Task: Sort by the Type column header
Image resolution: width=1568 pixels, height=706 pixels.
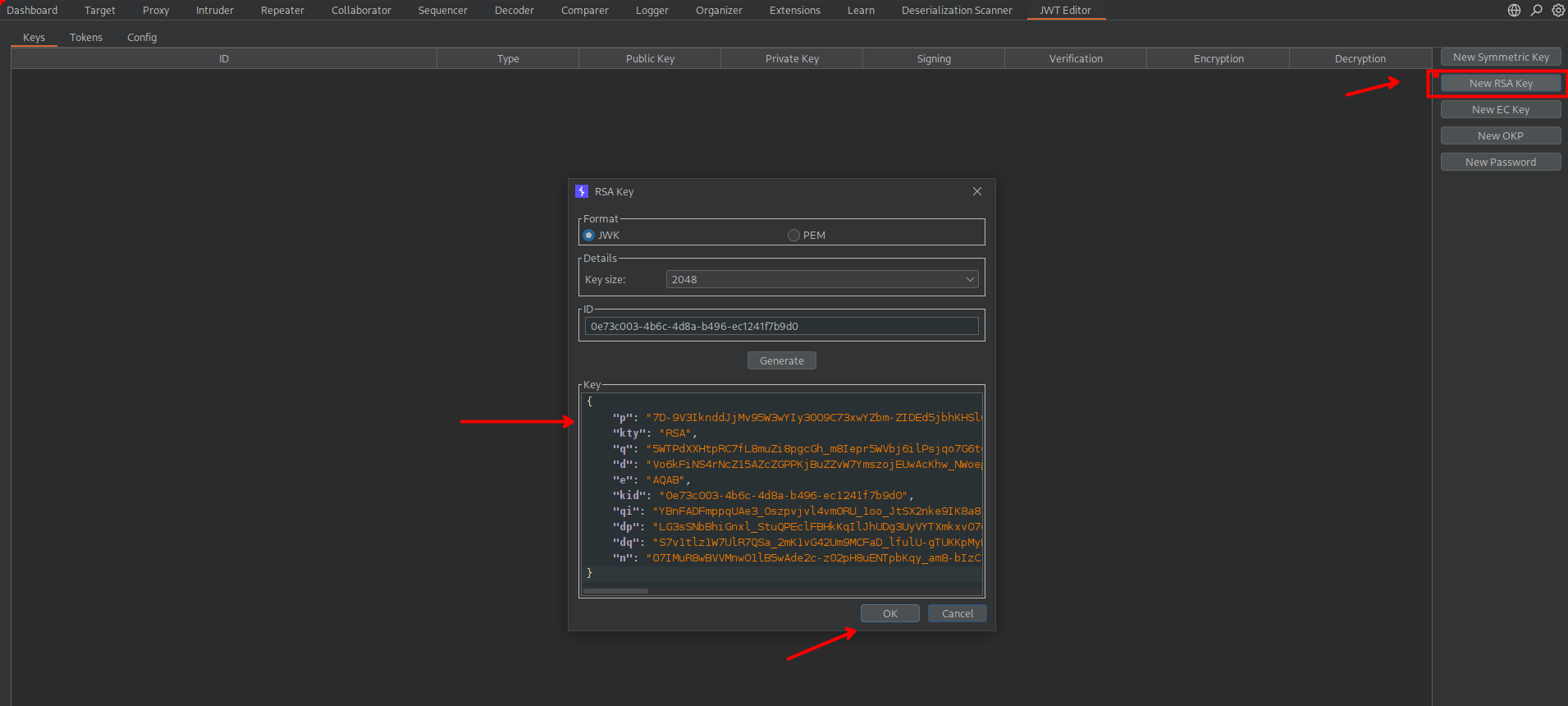Action: coord(508,59)
